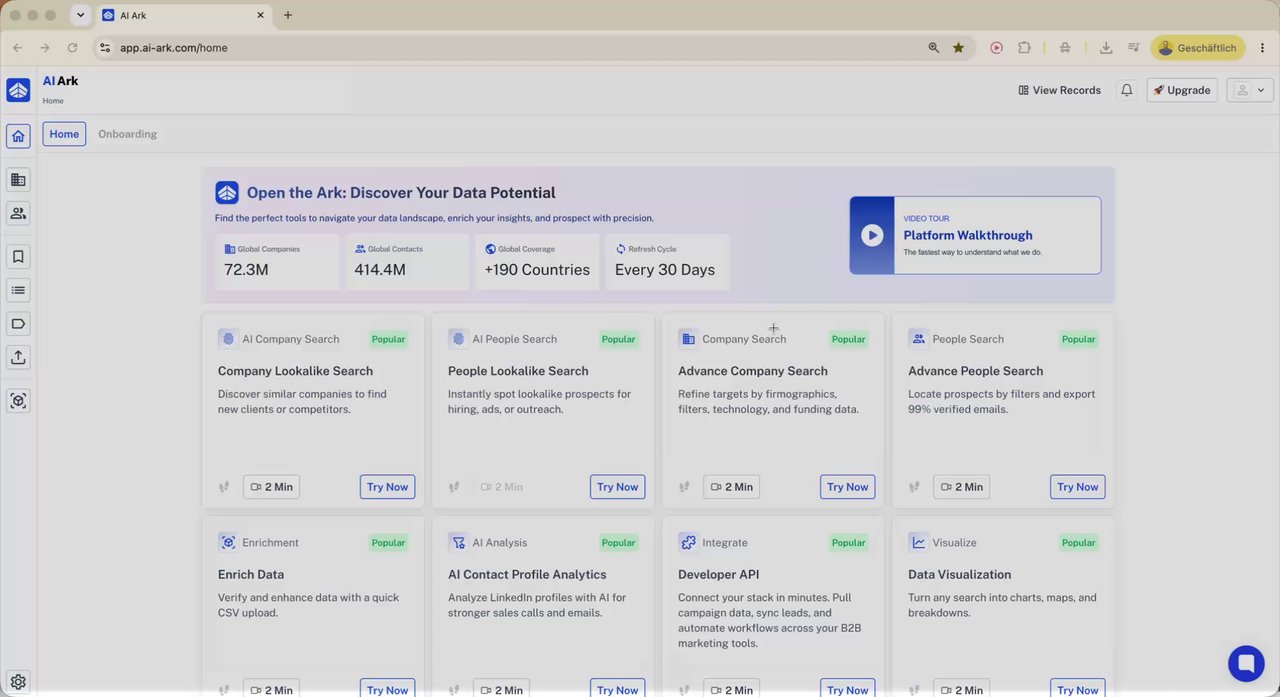Open the chat support bubble
The image size is (1280, 697).
[x=1246, y=662]
